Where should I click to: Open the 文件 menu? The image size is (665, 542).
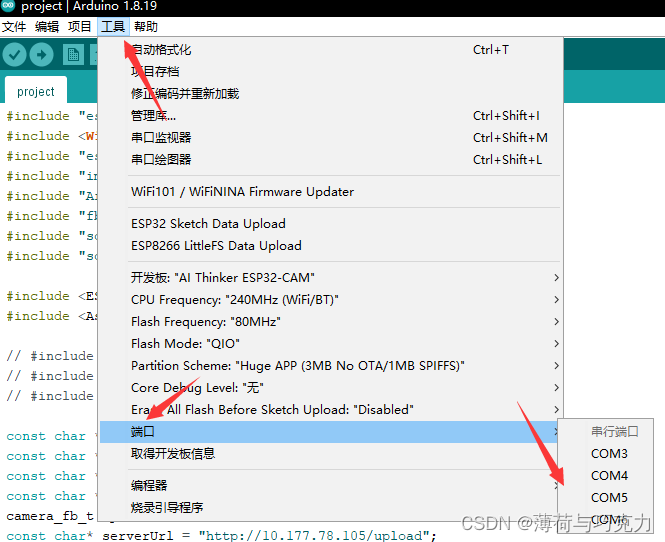pyautogui.click(x=14, y=27)
